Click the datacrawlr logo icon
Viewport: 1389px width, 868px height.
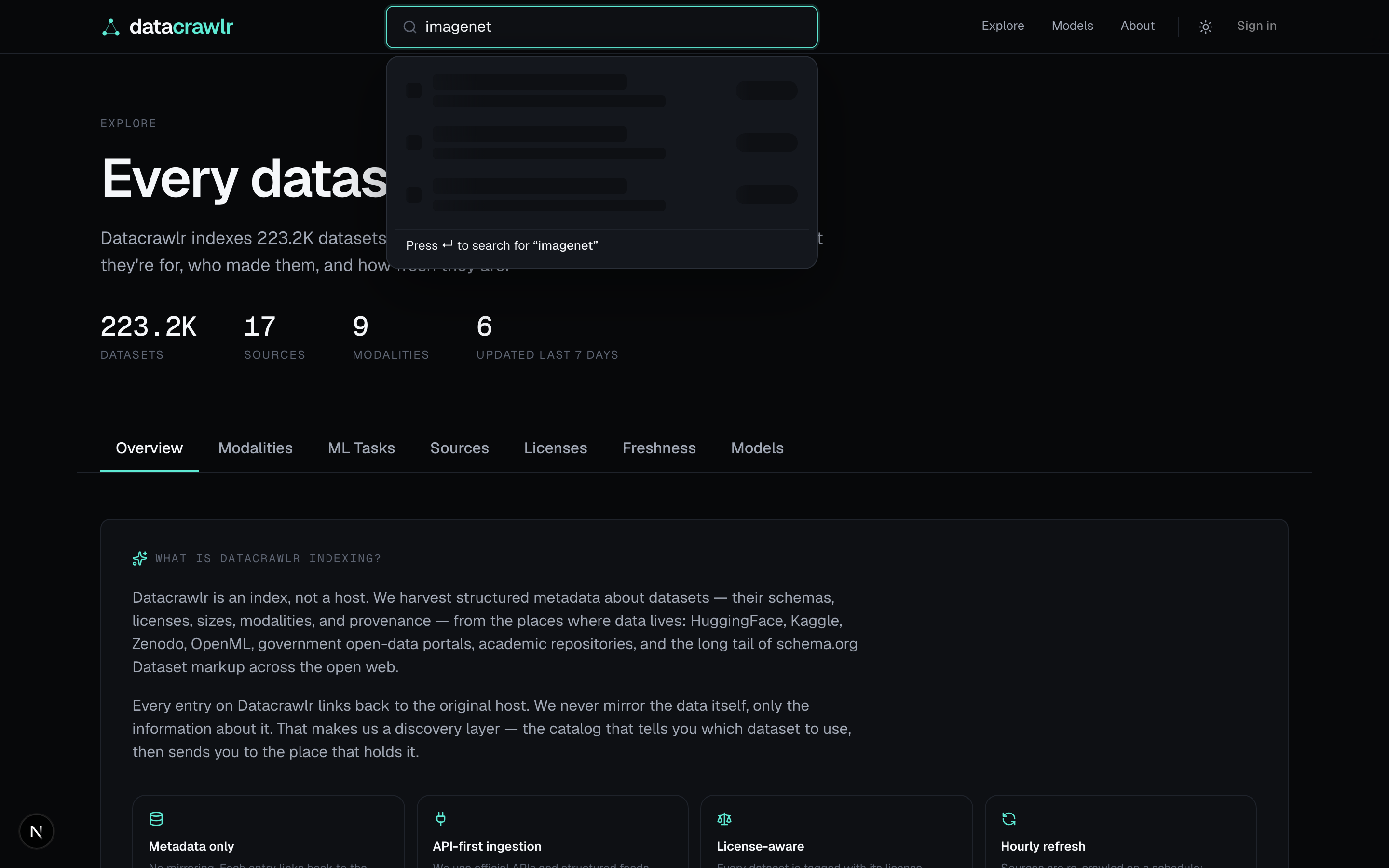click(x=111, y=27)
